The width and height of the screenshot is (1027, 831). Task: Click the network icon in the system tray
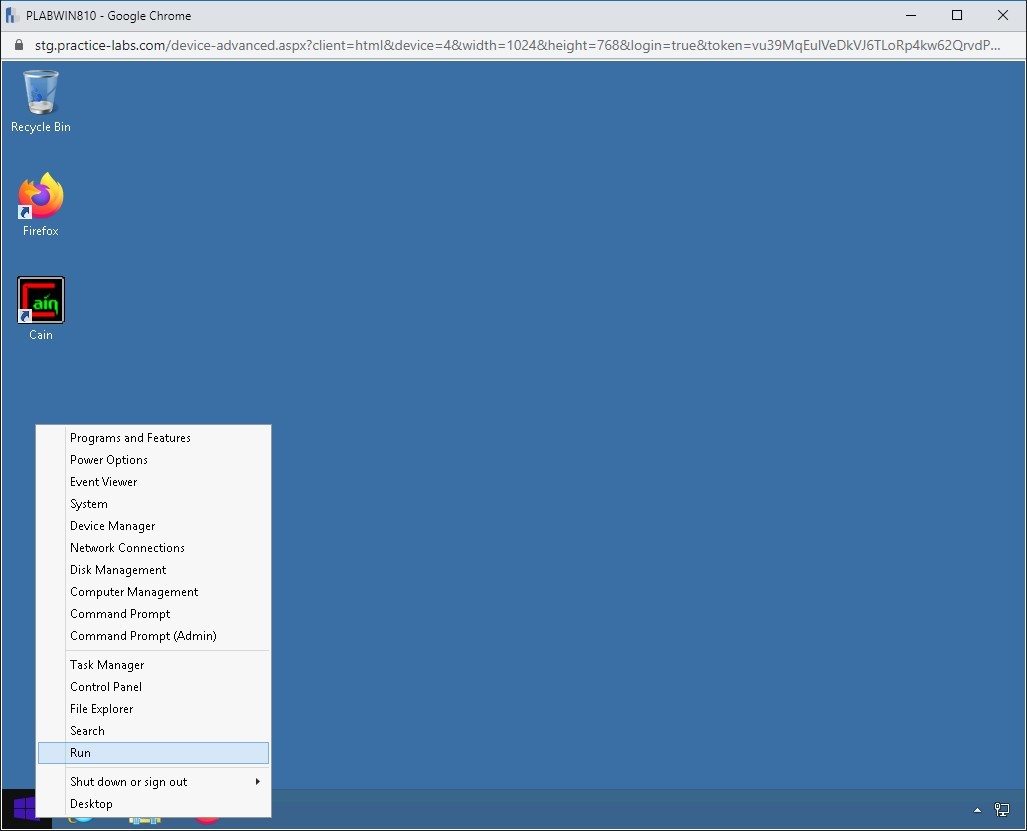[x=1003, y=809]
